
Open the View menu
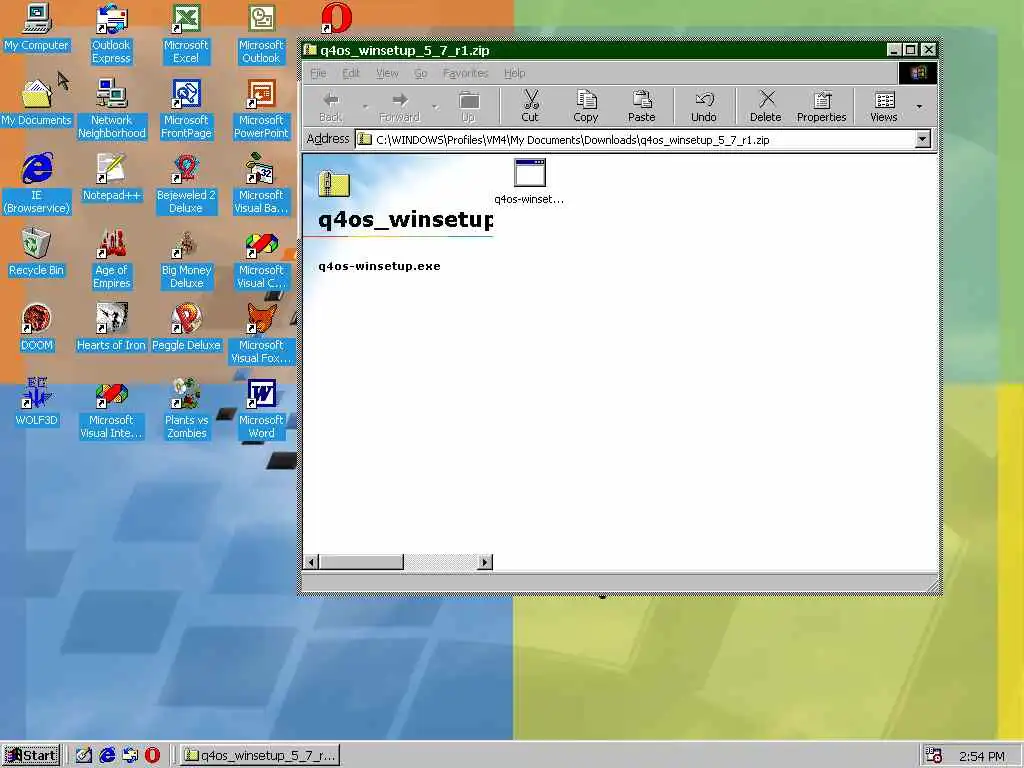click(387, 73)
